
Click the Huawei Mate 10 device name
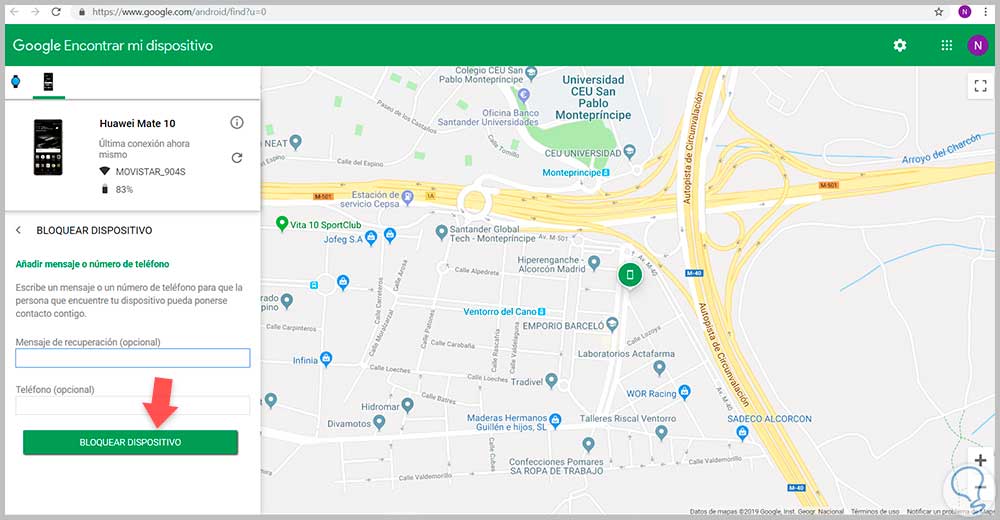pos(137,123)
